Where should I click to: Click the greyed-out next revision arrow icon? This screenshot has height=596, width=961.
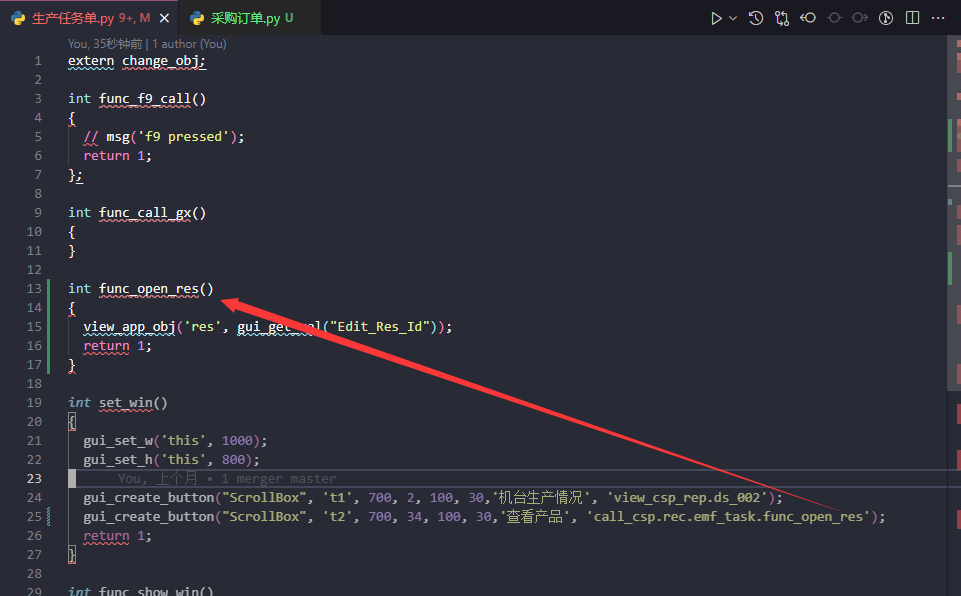pyautogui.click(x=860, y=18)
